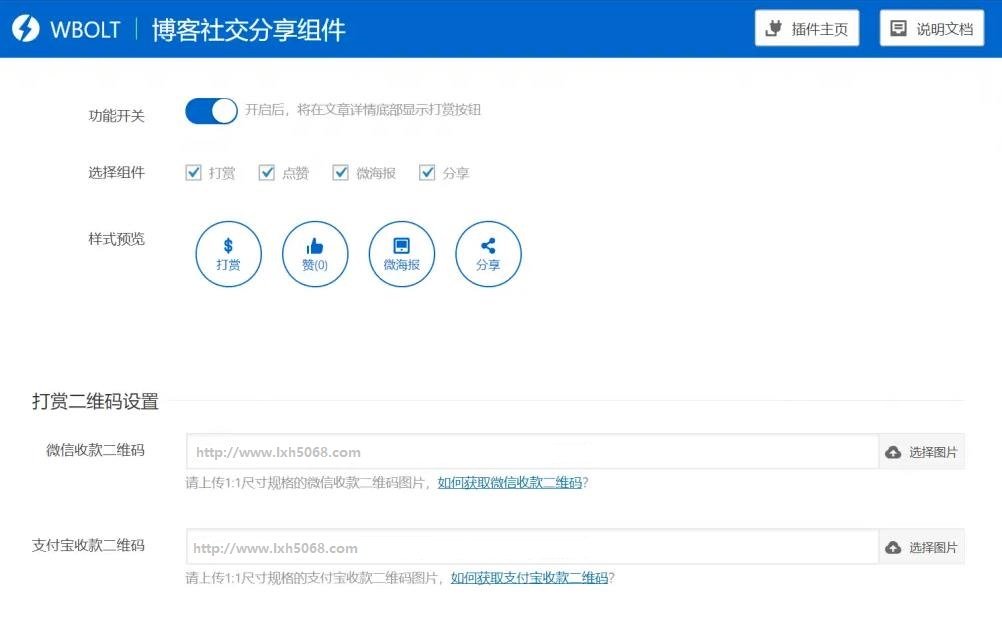Click the WBOLT lightning logo icon
The width and height of the screenshot is (1002, 635).
click(x=26, y=29)
